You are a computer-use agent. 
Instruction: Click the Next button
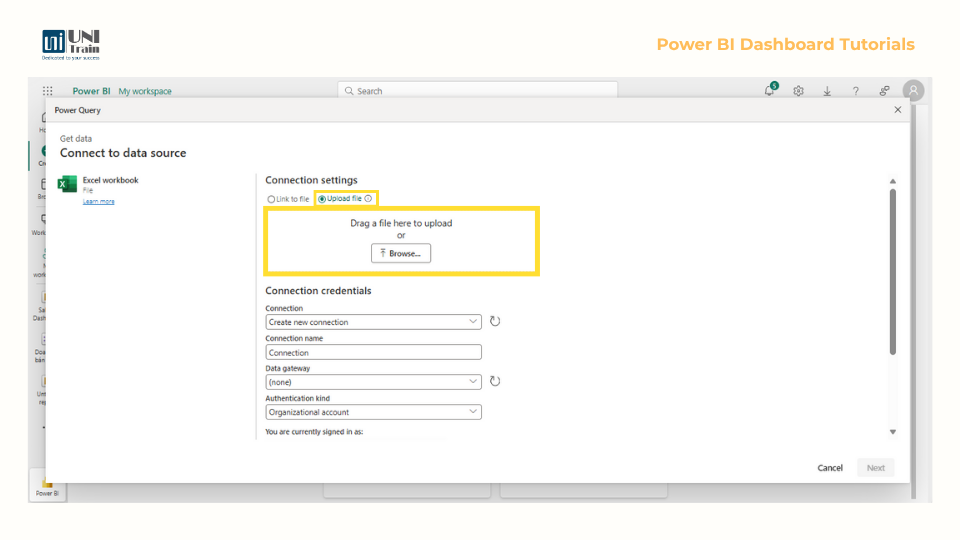pos(876,468)
